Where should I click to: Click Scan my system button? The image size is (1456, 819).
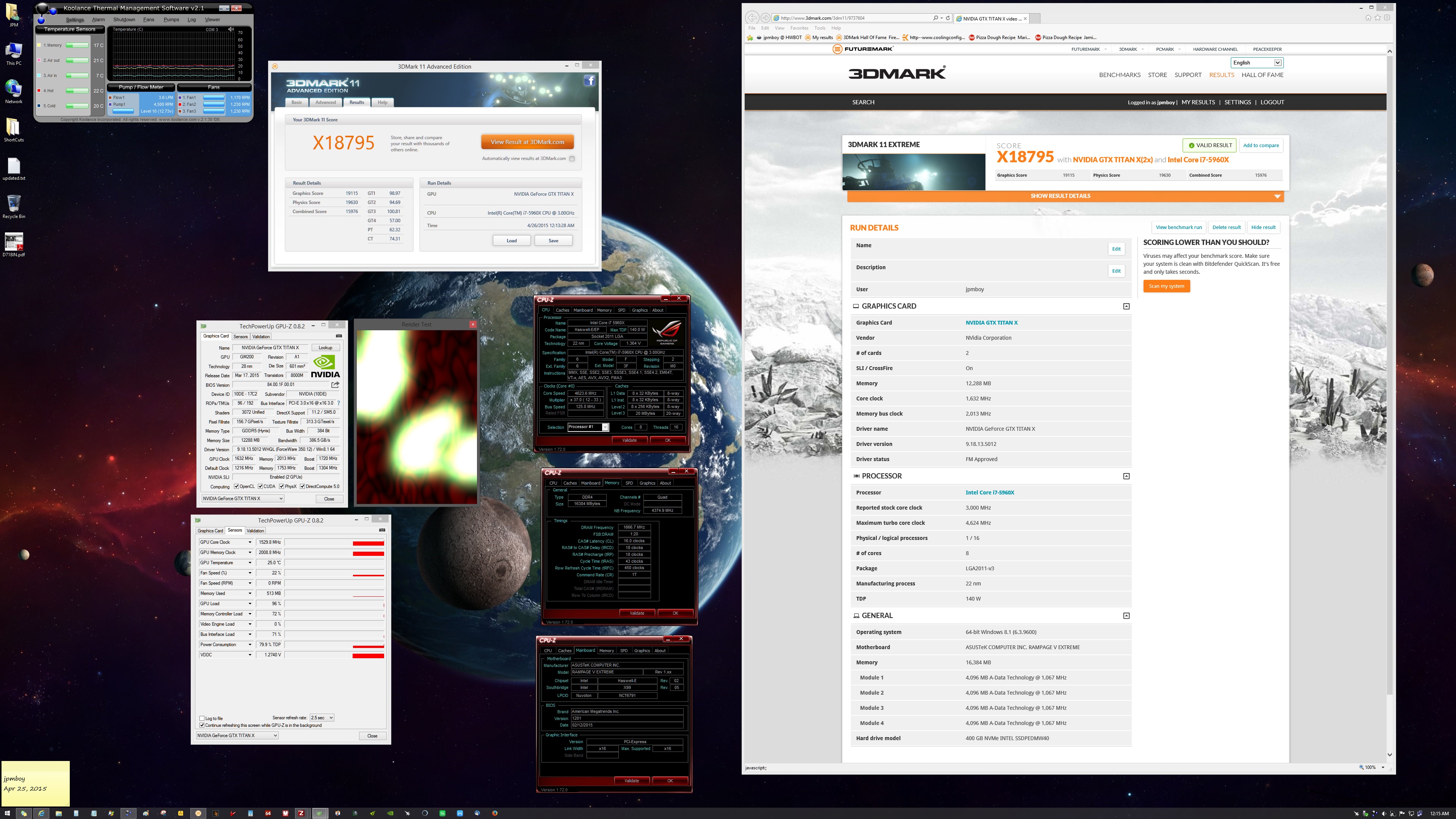pos(1166,286)
